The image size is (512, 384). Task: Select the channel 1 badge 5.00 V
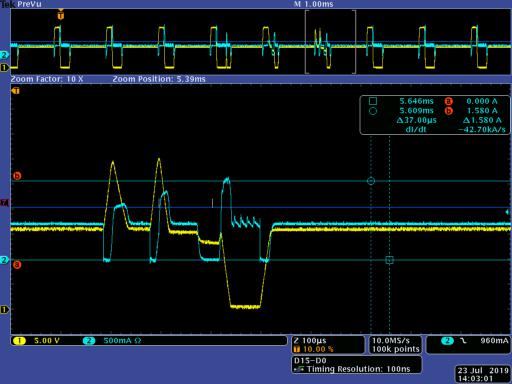click(x=36, y=341)
